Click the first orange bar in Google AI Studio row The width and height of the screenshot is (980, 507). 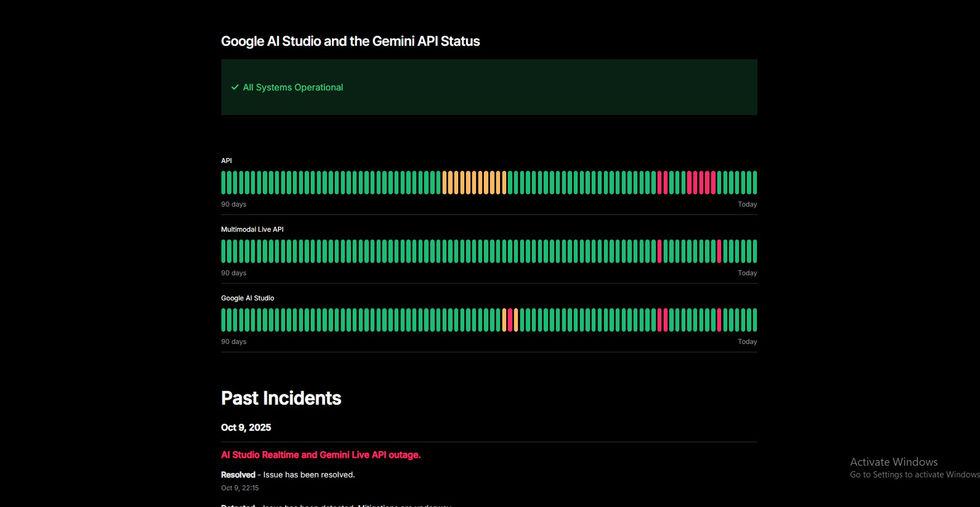[503, 320]
